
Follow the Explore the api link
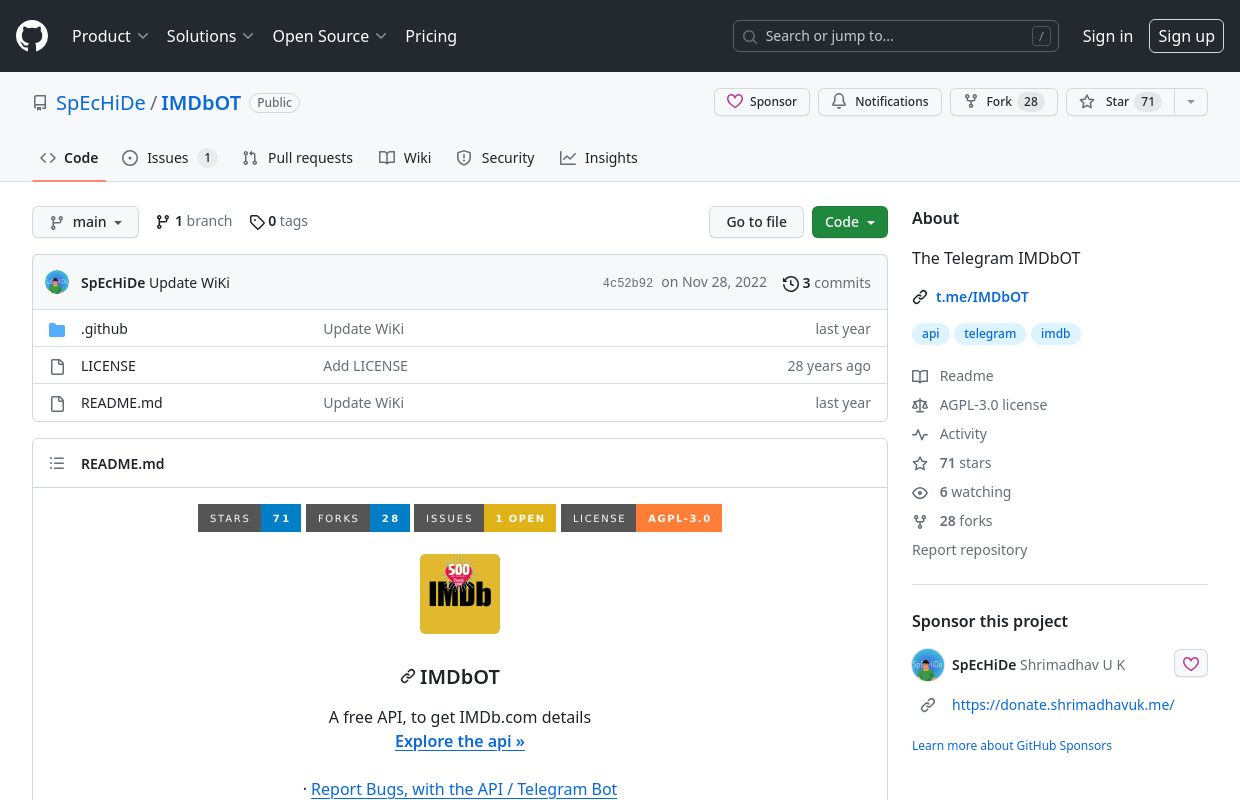click(460, 742)
